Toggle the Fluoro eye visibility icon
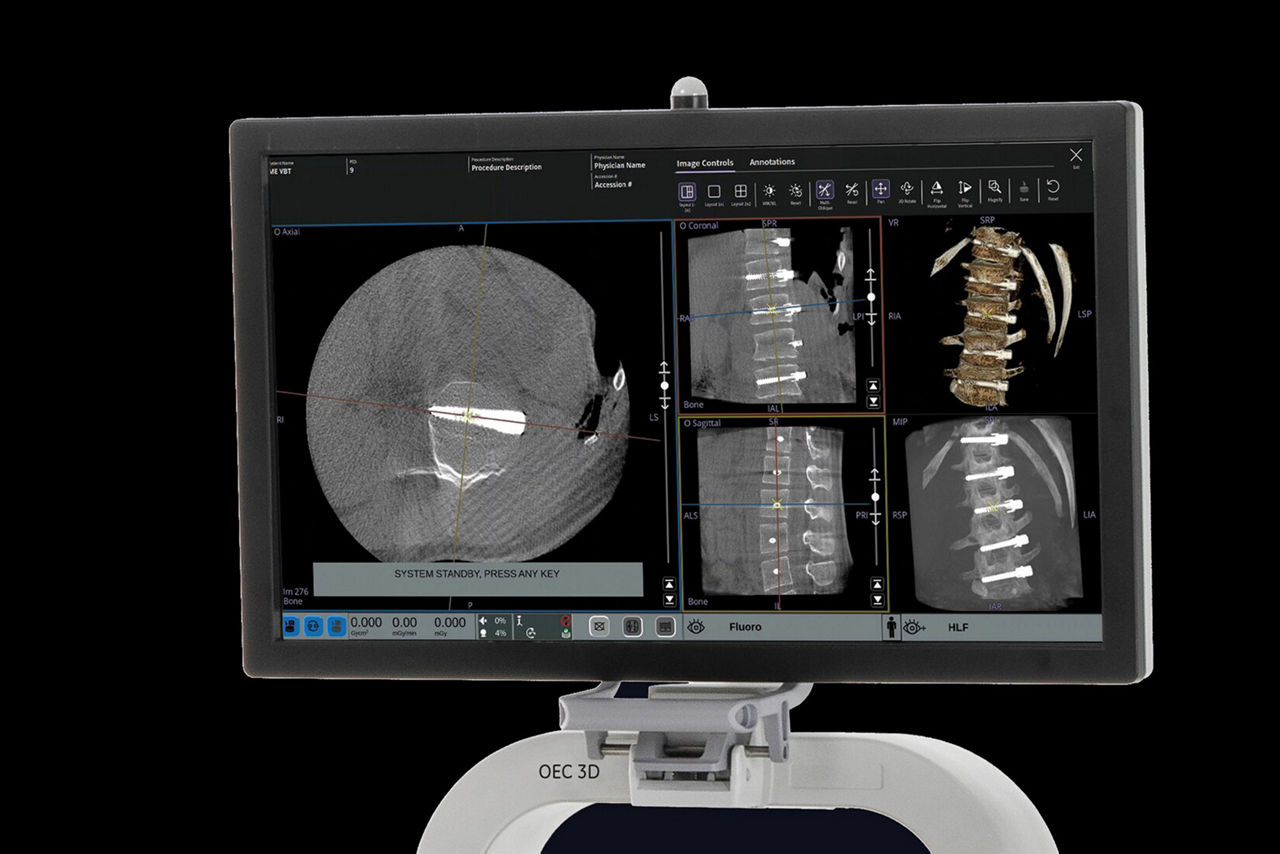This screenshot has height=854, width=1280. 697,627
